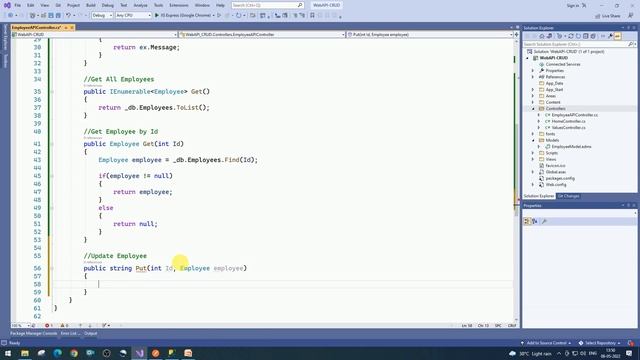Select the Global.asax file

(x=556, y=172)
